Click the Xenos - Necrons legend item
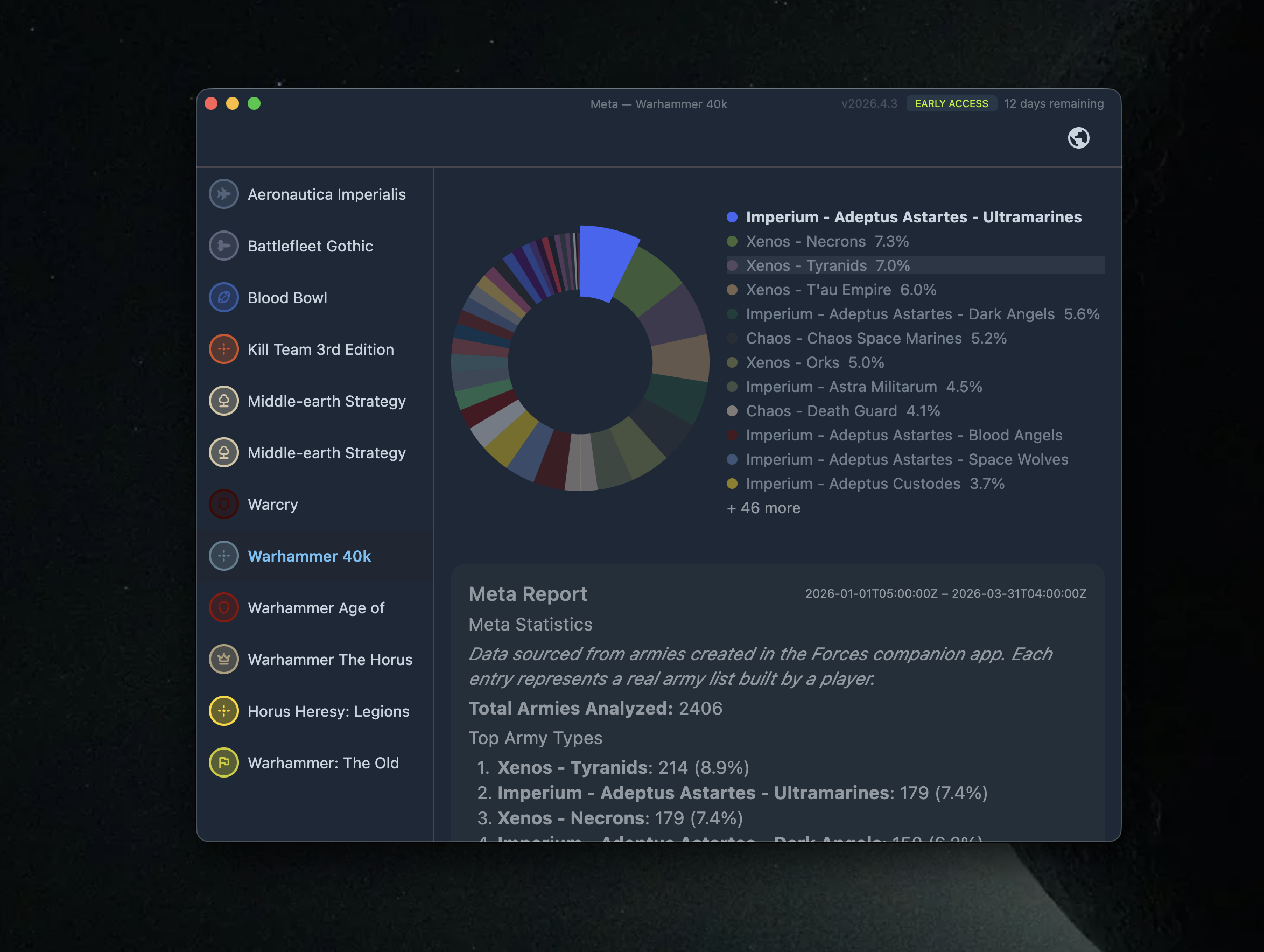This screenshot has width=1264, height=952. (x=826, y=241)
